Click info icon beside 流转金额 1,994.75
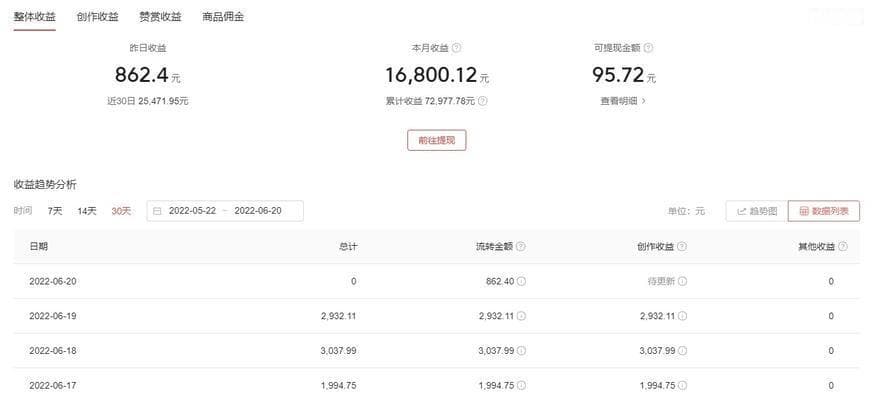 coord(521,385)
